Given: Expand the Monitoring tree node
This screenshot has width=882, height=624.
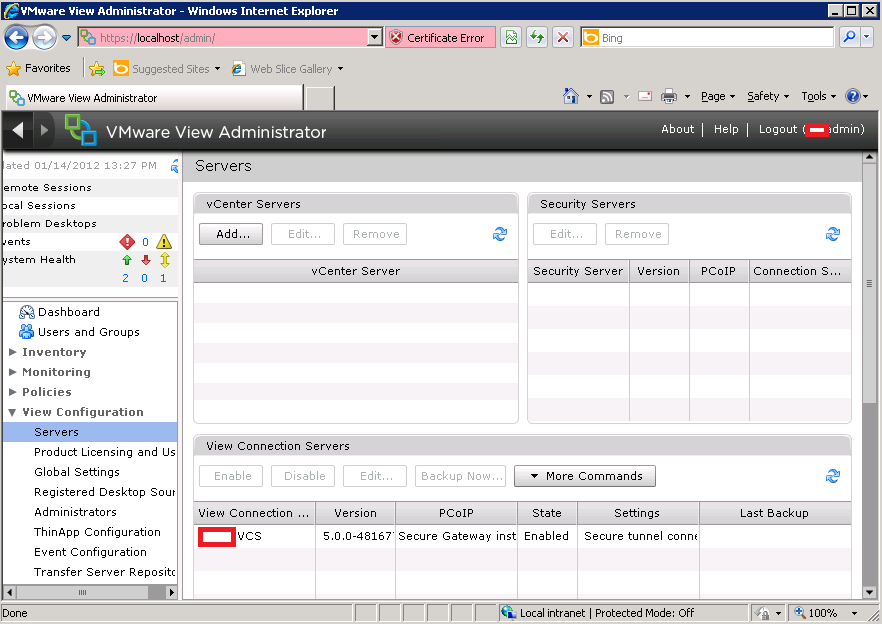Looking at the screenshot, I should [x=13, y=372].
